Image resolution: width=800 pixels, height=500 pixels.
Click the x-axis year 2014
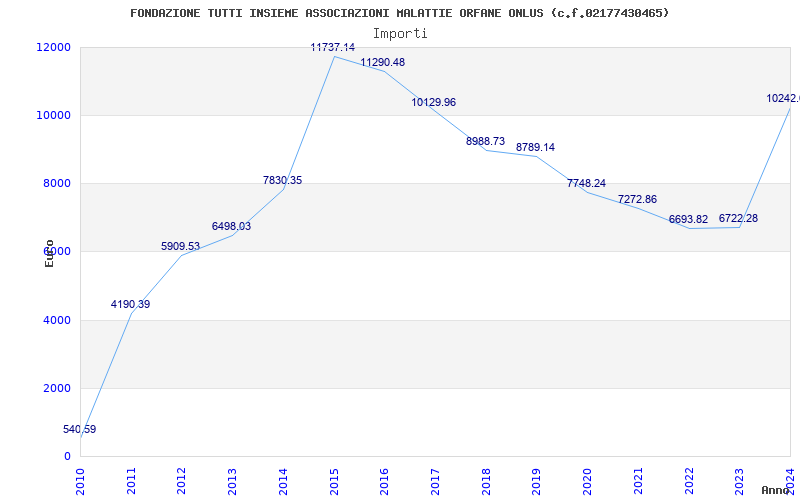tap(283, 482)
